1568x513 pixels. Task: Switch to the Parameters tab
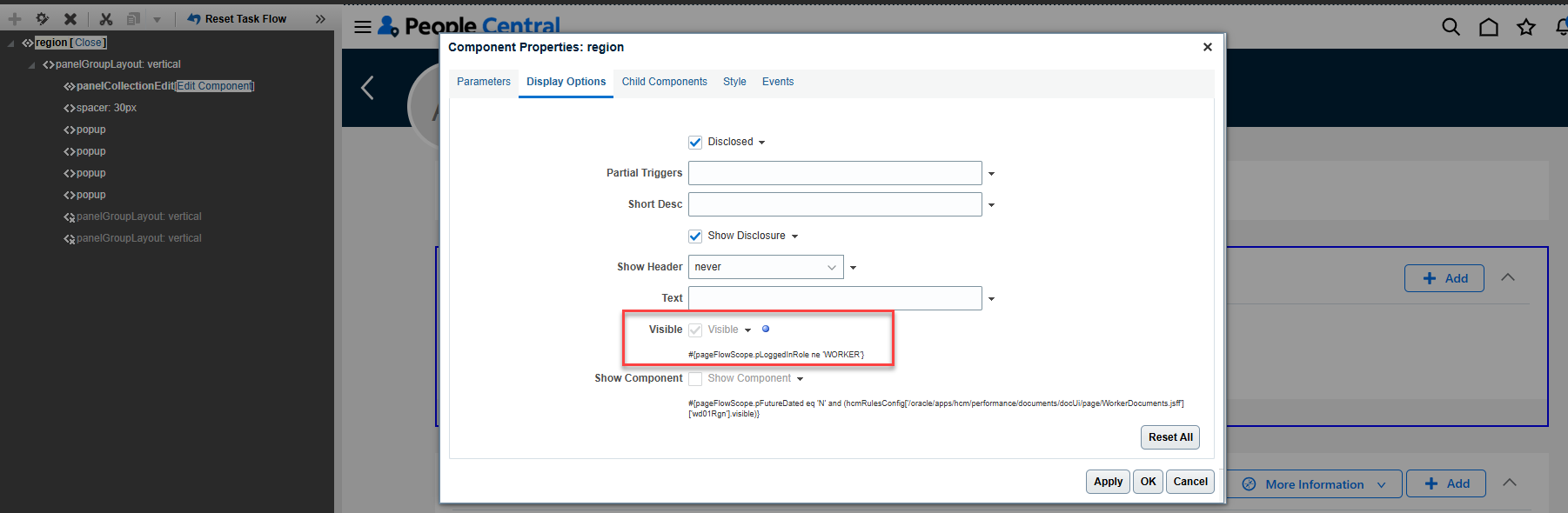click(x=484, y=82)
